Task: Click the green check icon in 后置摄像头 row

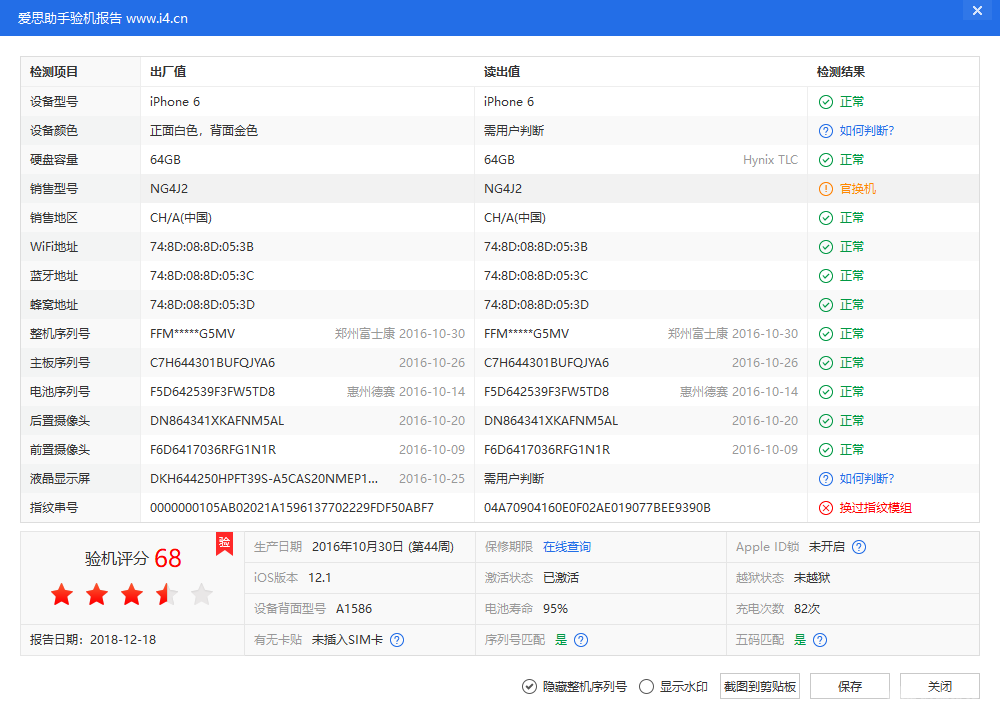Action: pos(825,421)
